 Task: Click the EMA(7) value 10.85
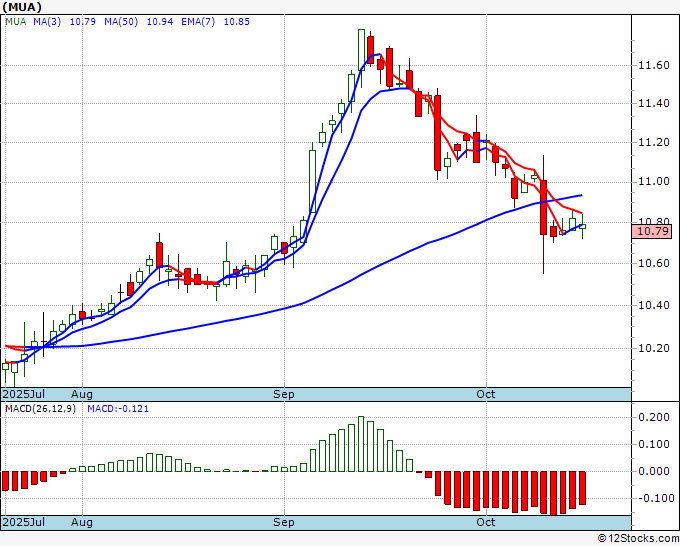point(237,22)
